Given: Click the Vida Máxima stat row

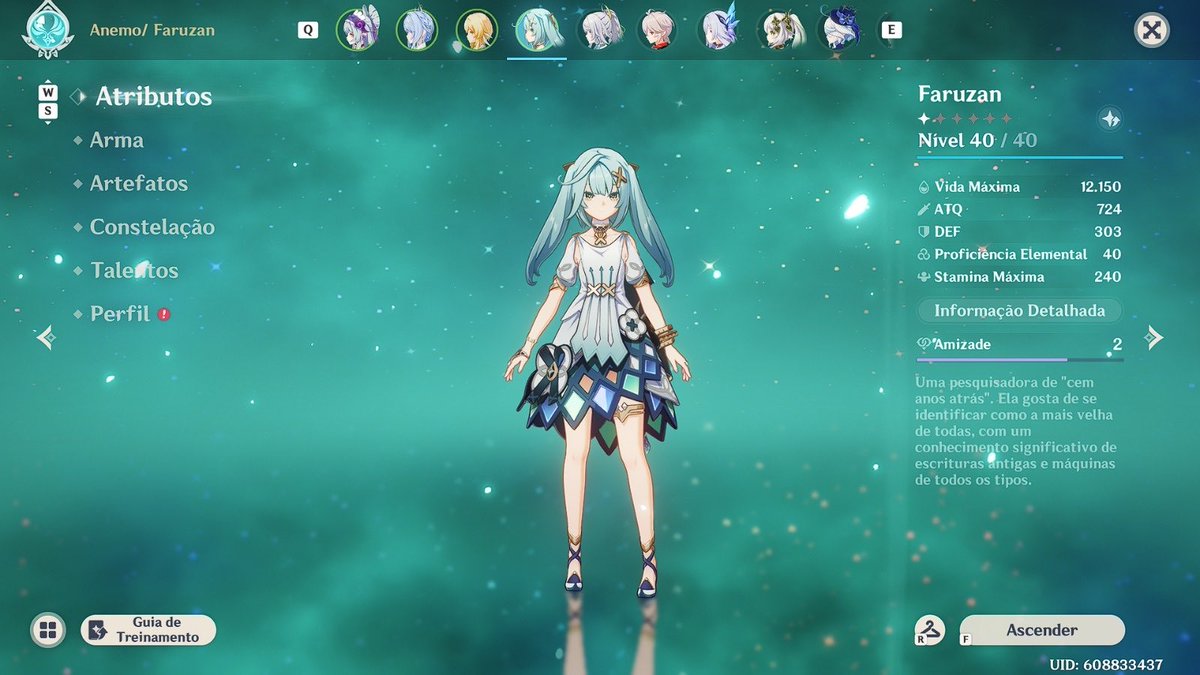Looking at the screenshot, I should (1020, 187).
